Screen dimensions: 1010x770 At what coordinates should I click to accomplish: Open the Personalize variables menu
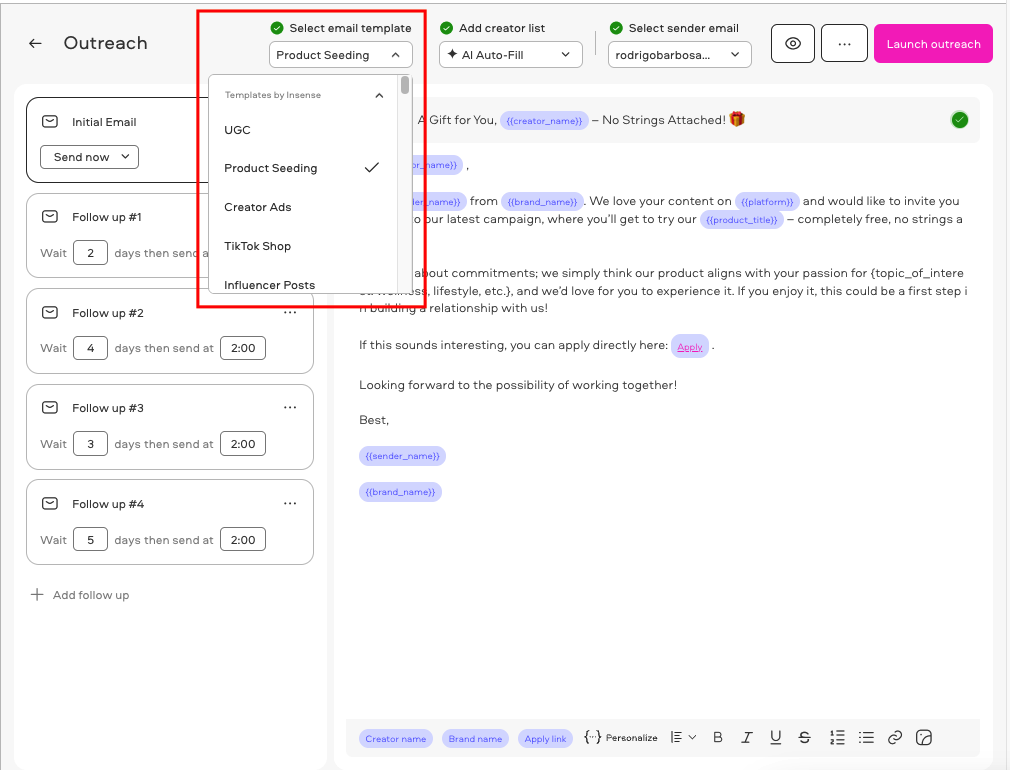[620, 738]
